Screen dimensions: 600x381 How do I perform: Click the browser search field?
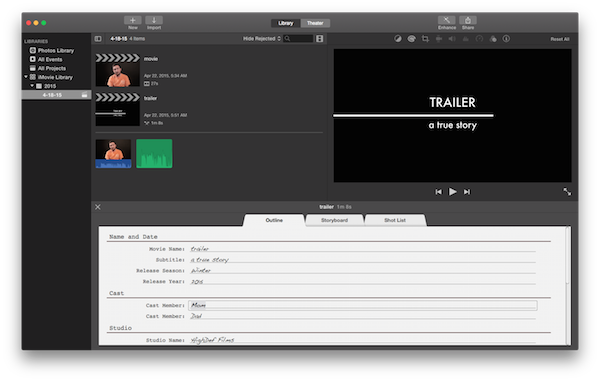click(x=298, y=39)
